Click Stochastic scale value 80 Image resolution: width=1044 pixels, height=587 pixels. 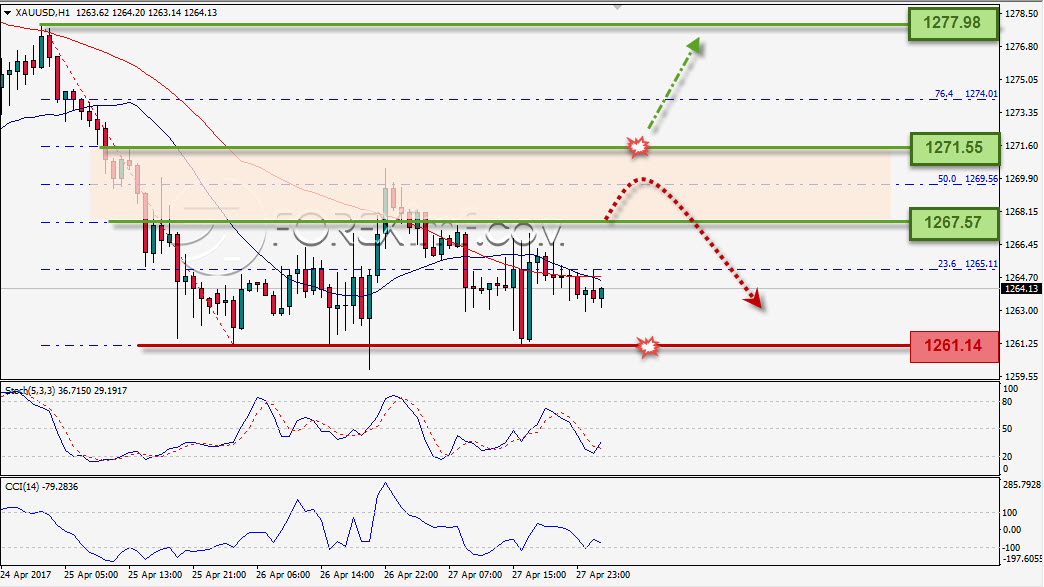1007,402
